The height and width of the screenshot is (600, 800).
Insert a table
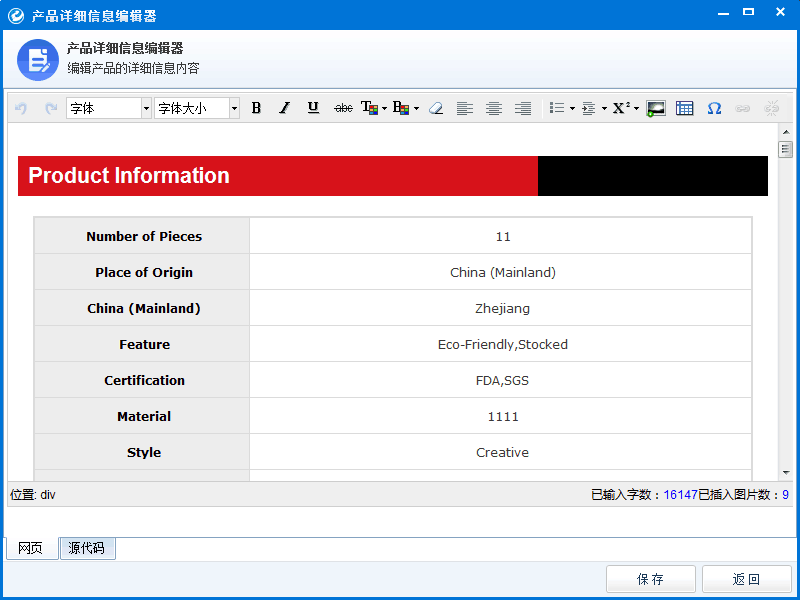coord(685,108)
